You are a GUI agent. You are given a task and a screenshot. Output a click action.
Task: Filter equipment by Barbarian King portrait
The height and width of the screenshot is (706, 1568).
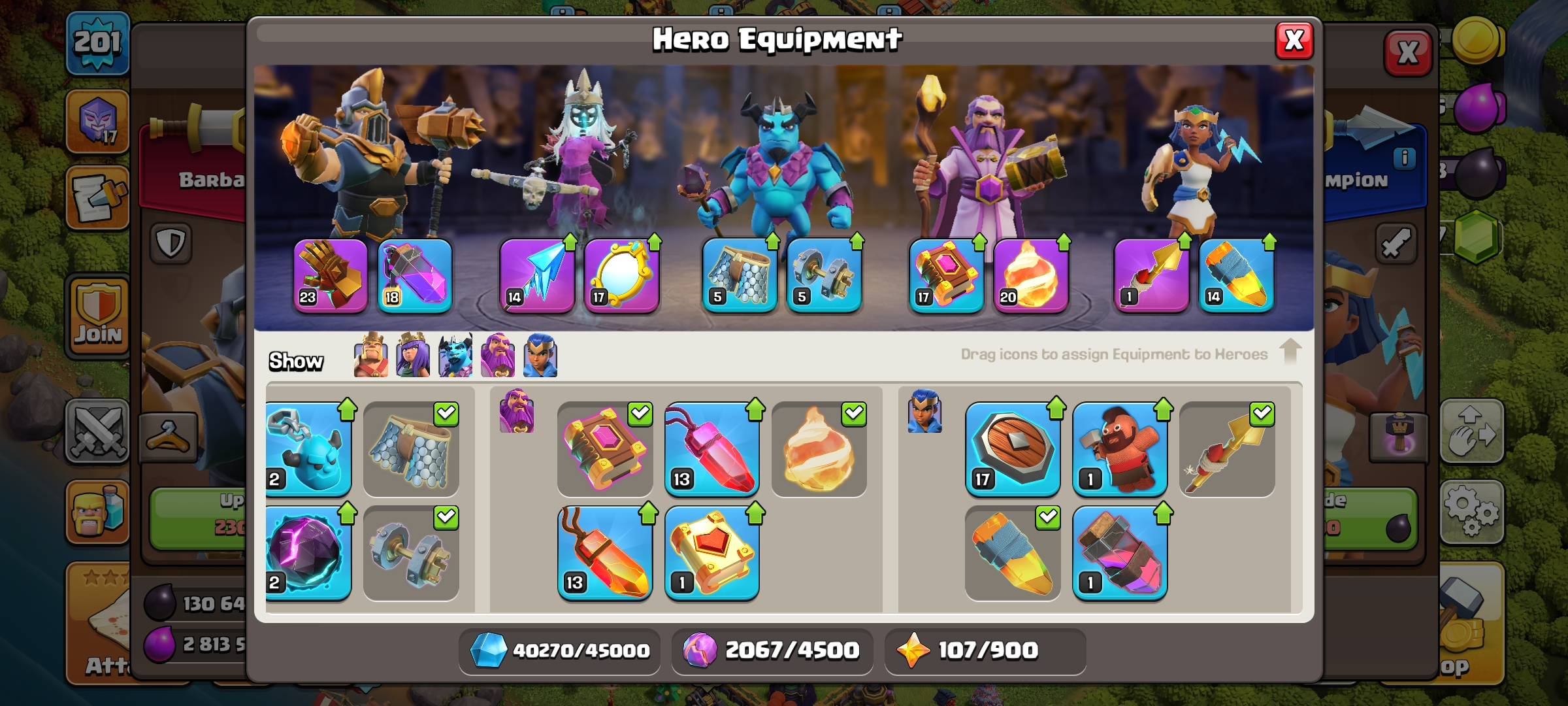pos(370,355)
